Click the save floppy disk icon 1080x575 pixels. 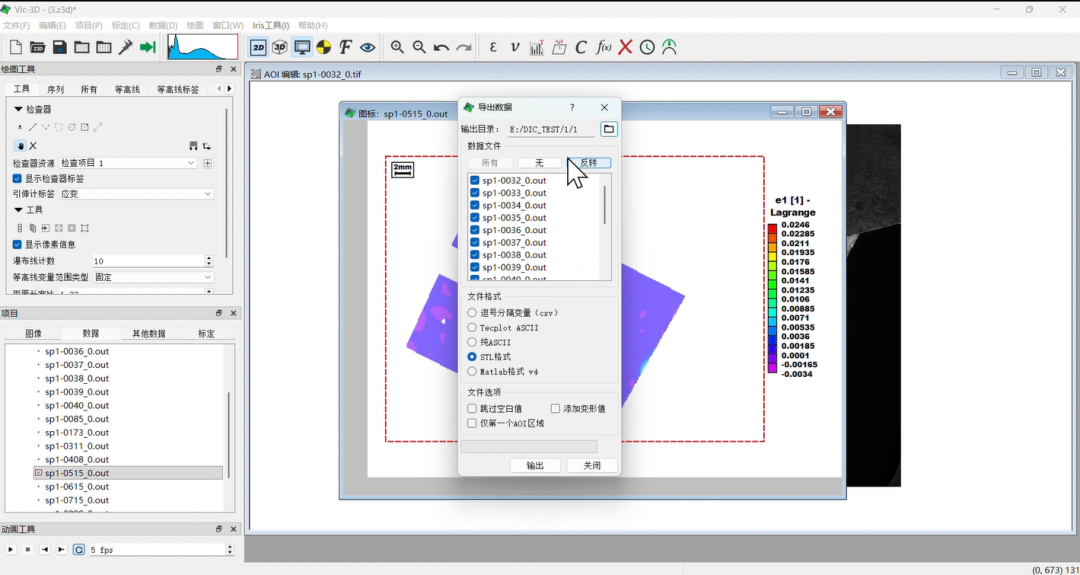click(x=60, y=47)
